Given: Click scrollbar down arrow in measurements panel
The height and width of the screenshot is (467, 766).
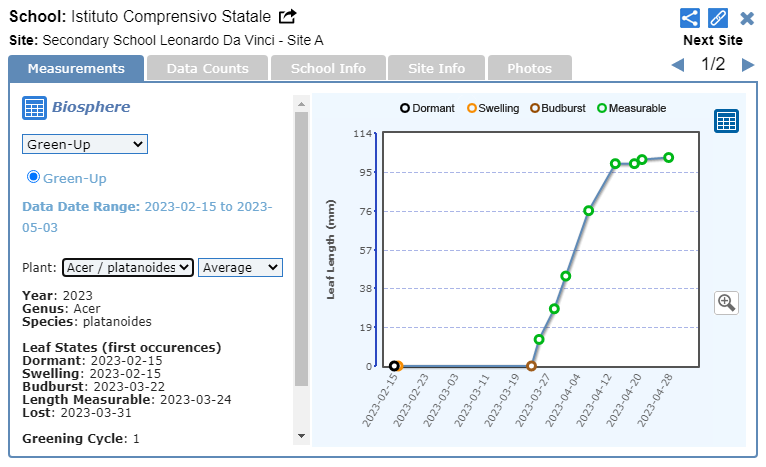Looking at the screenshot, I should 302,436.
